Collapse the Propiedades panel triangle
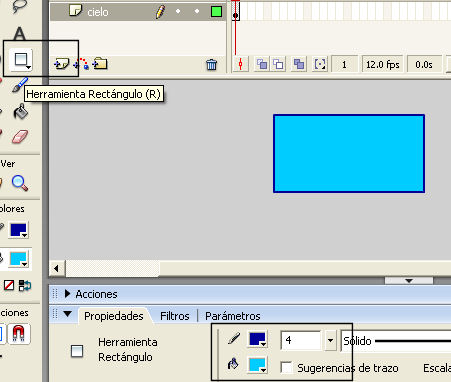The image size is (451, 382). pos(68,314)
